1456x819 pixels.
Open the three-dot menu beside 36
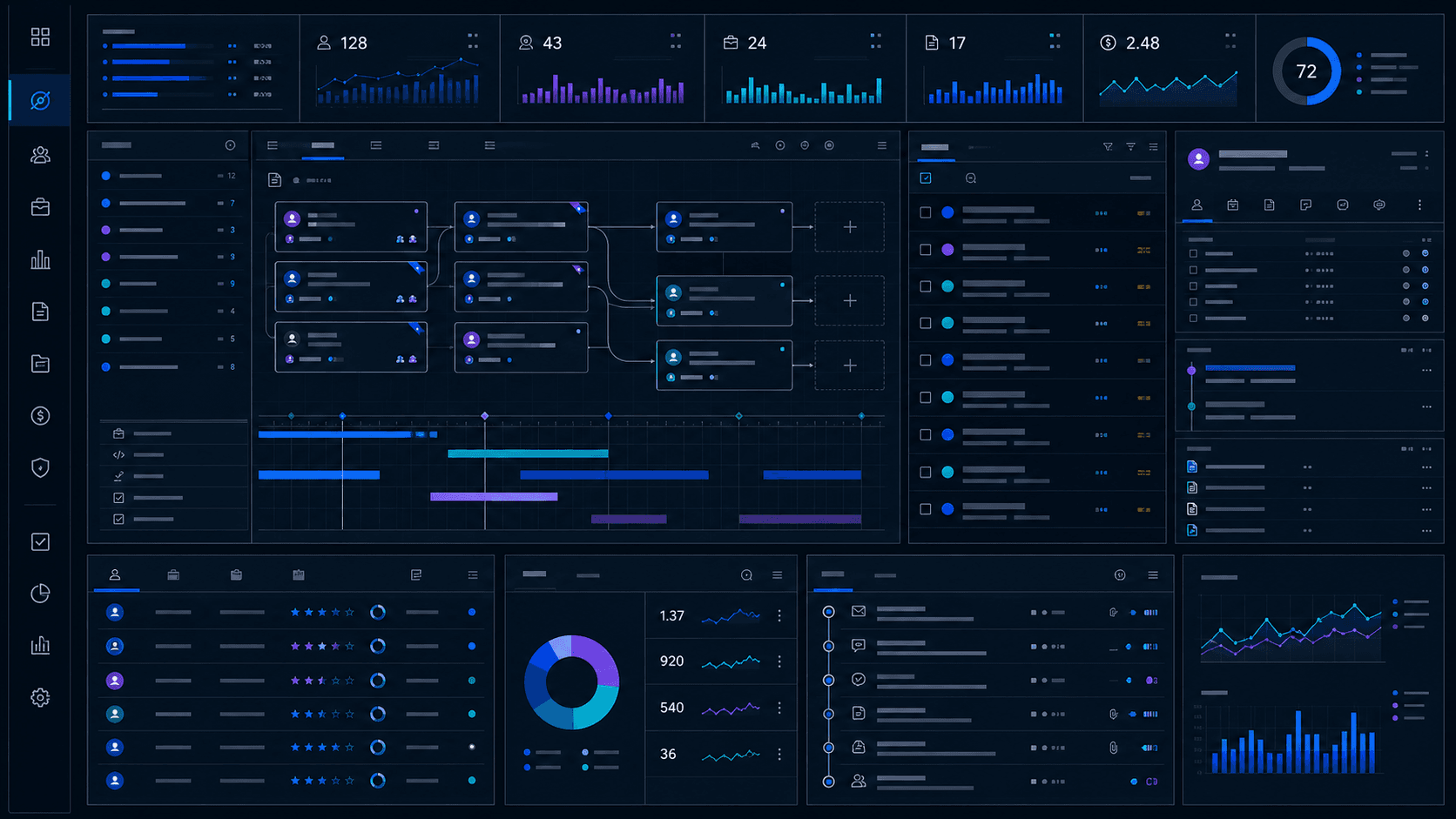[779, 755]
